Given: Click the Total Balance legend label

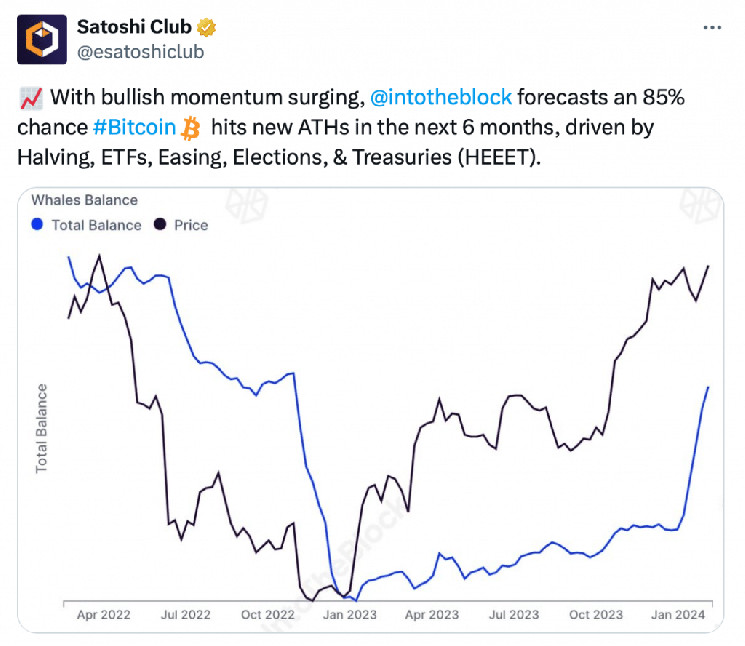Looking at the screenshot, I should click(96, 225).
